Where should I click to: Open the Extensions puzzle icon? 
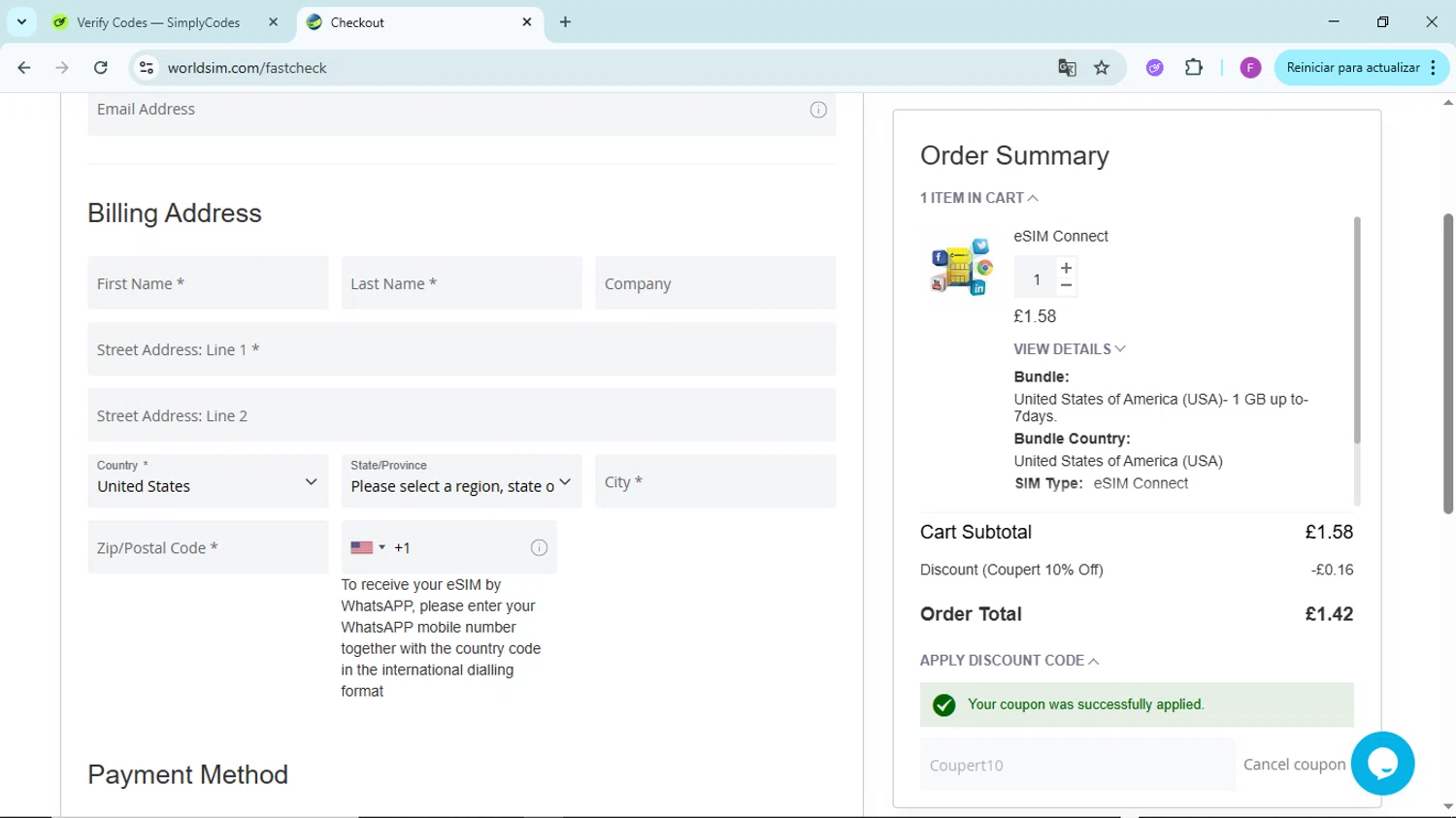coord(1194,68)
